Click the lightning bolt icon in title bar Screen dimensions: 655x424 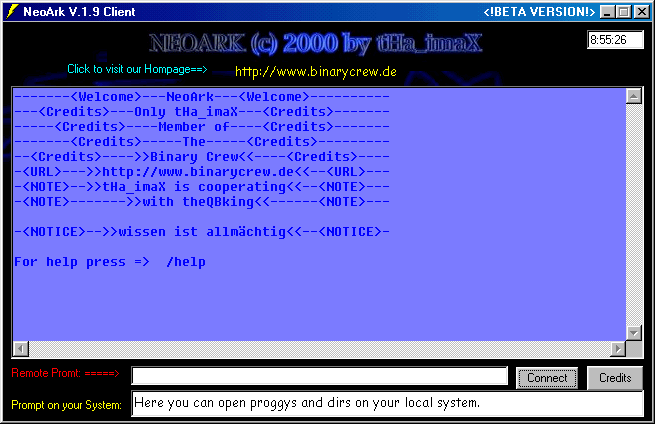11,12
